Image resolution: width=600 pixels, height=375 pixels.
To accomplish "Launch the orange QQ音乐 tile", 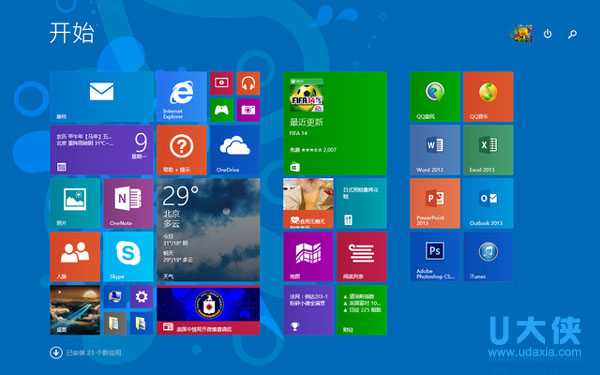I will click(488, 97).
